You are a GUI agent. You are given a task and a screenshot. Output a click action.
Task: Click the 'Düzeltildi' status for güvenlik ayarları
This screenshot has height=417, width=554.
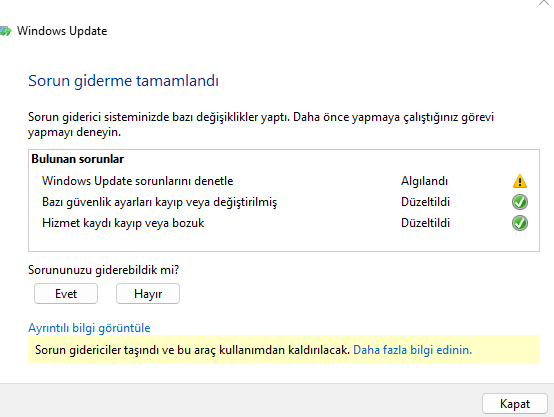(425, 202)
